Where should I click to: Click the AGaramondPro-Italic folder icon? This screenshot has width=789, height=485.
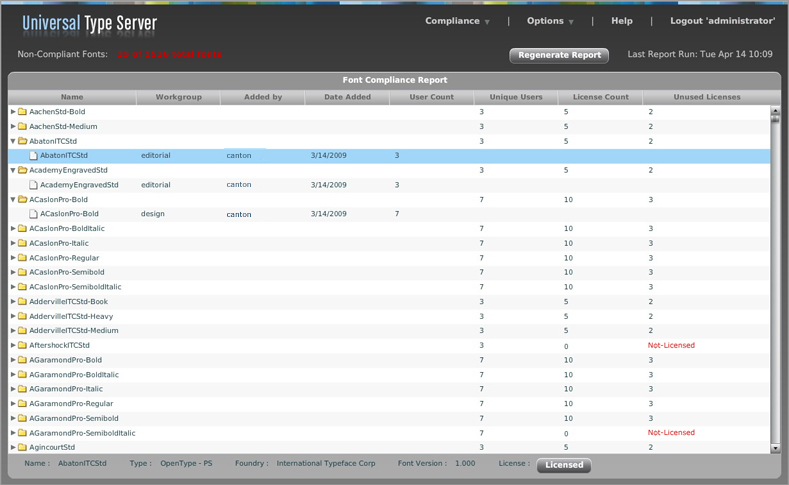tap(22, 389)
